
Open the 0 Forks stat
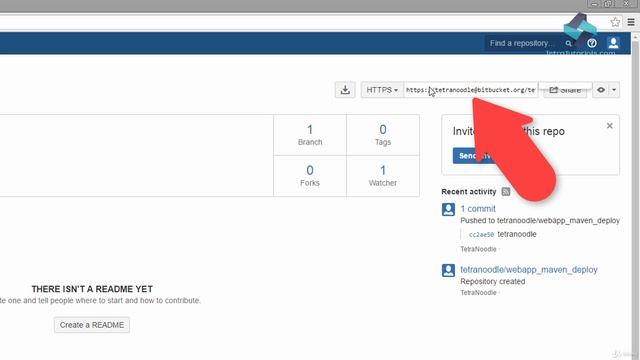click(310, 176)
